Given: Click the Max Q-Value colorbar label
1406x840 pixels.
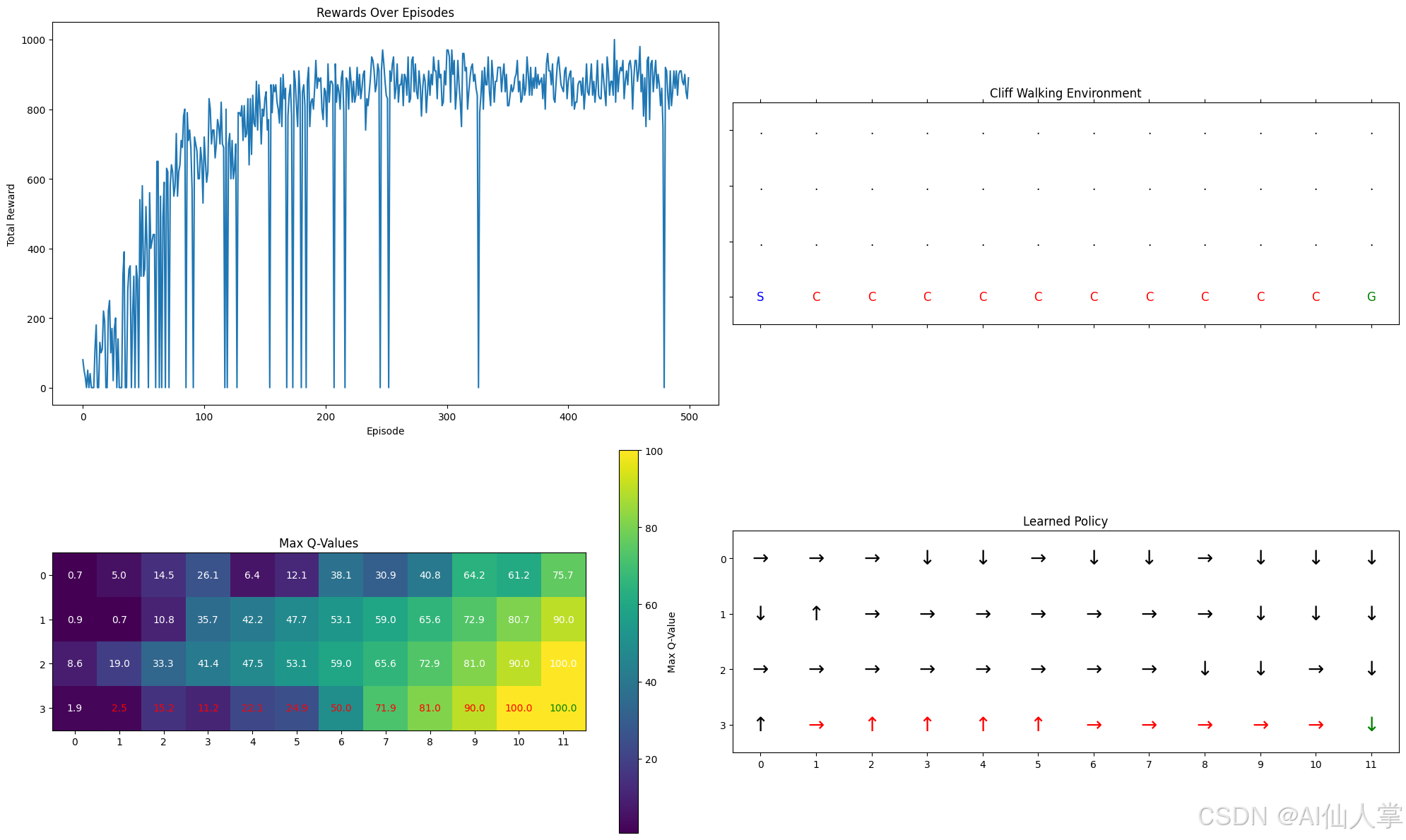Looking at the screenshot, I should (x=672, y=642).
